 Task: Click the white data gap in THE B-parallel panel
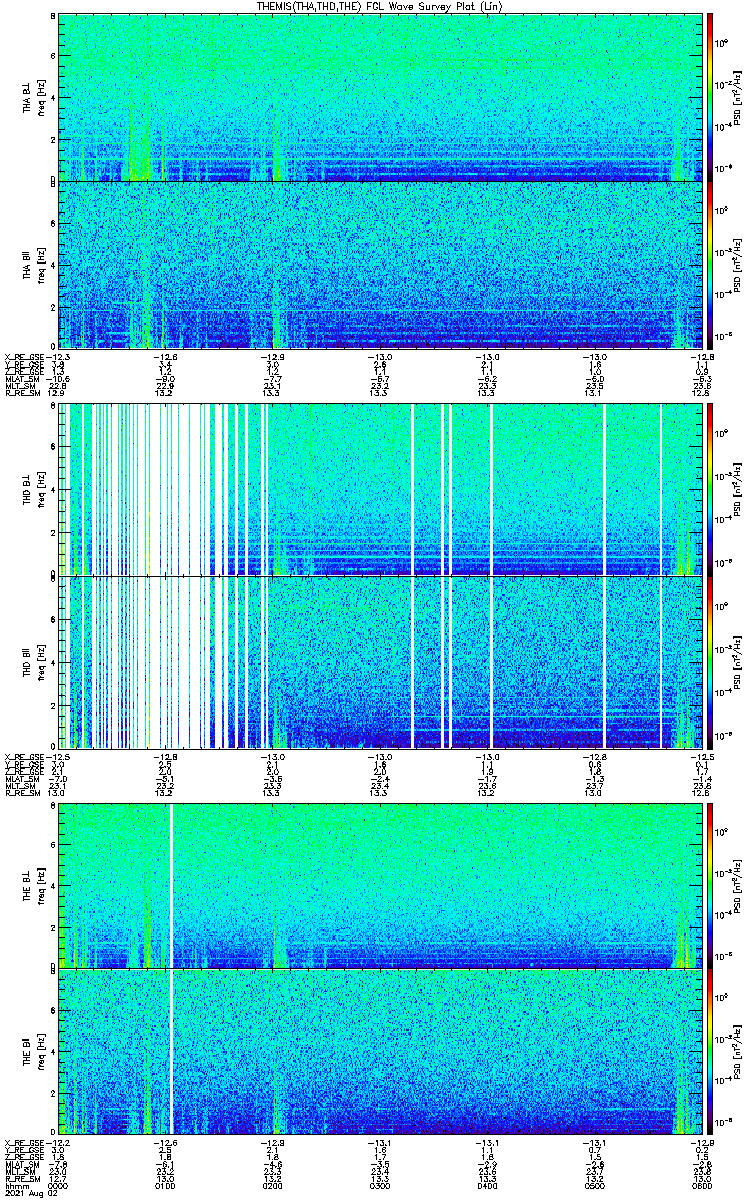click(172, 1050)
